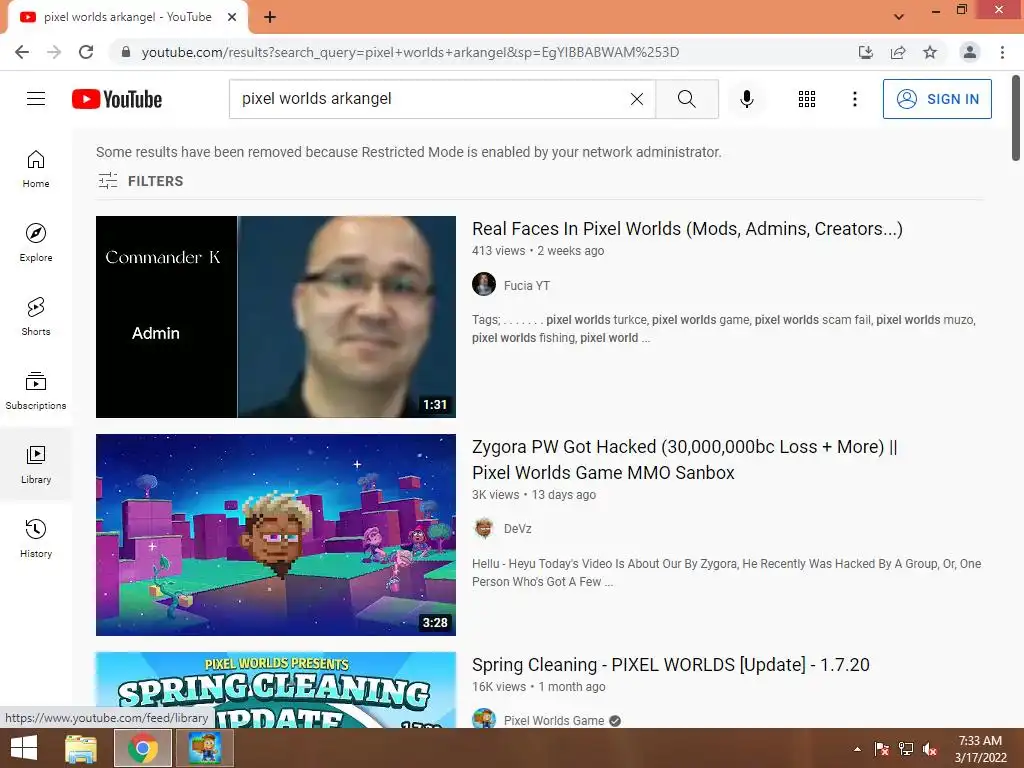Viewport: 1024px width, 768px height.
Task: Click the 3K views • 13 days ago text
Action: coord(534,494)
